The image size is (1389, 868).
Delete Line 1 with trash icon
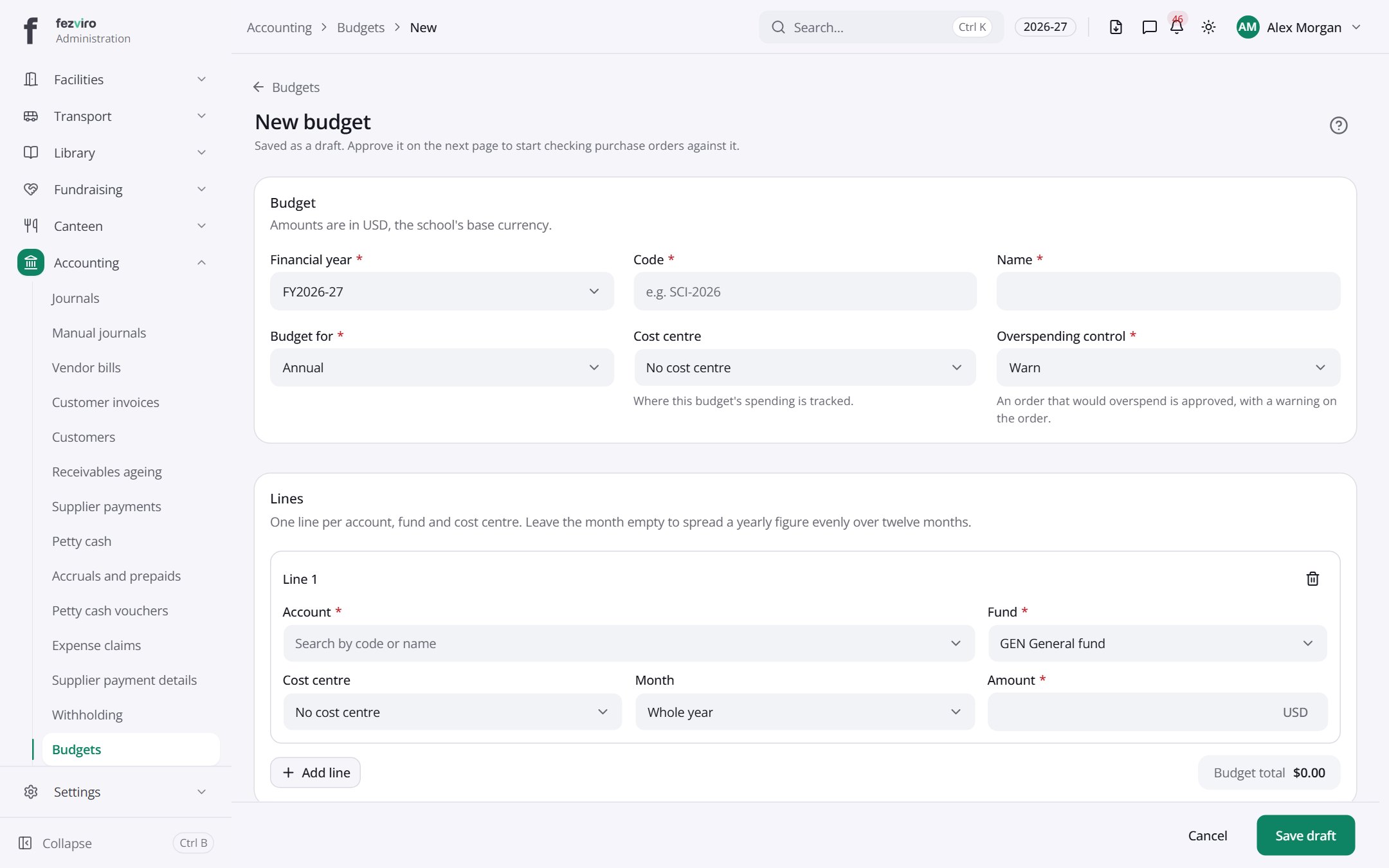(1312, 579)
